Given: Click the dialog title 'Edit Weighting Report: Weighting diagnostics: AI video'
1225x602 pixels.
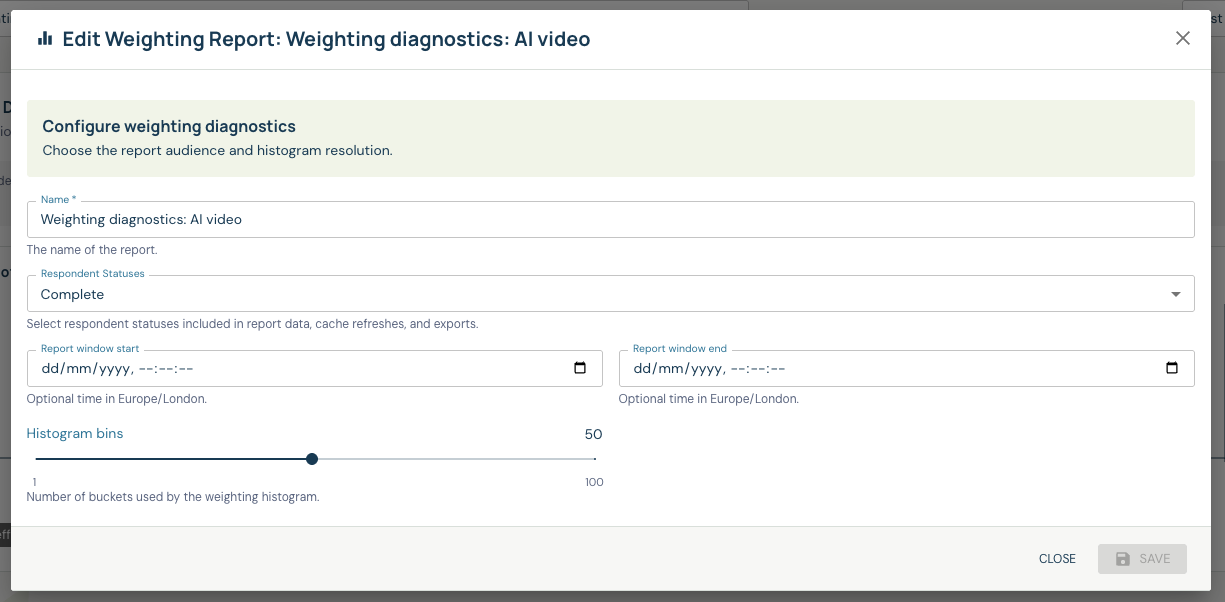Looking at the screenshot, I should [x=326, y=39].
